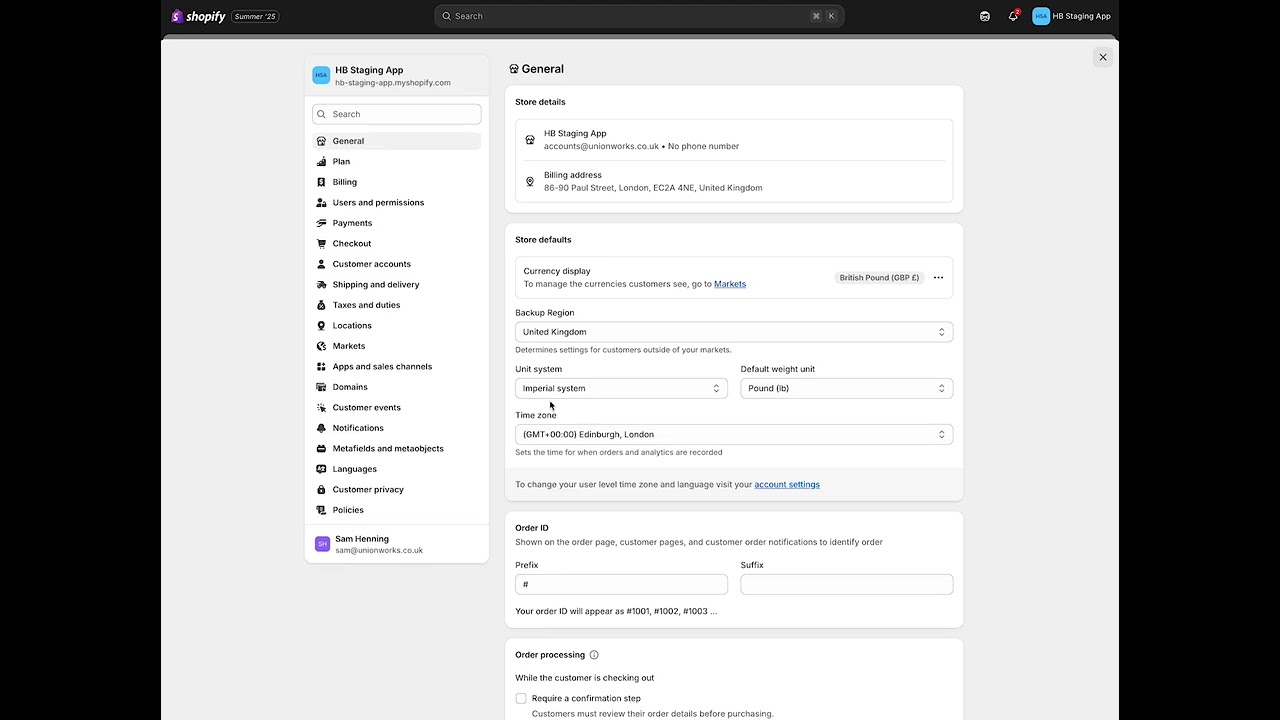Go to Billing settings
1280x720 pixels.
(397, 182)
